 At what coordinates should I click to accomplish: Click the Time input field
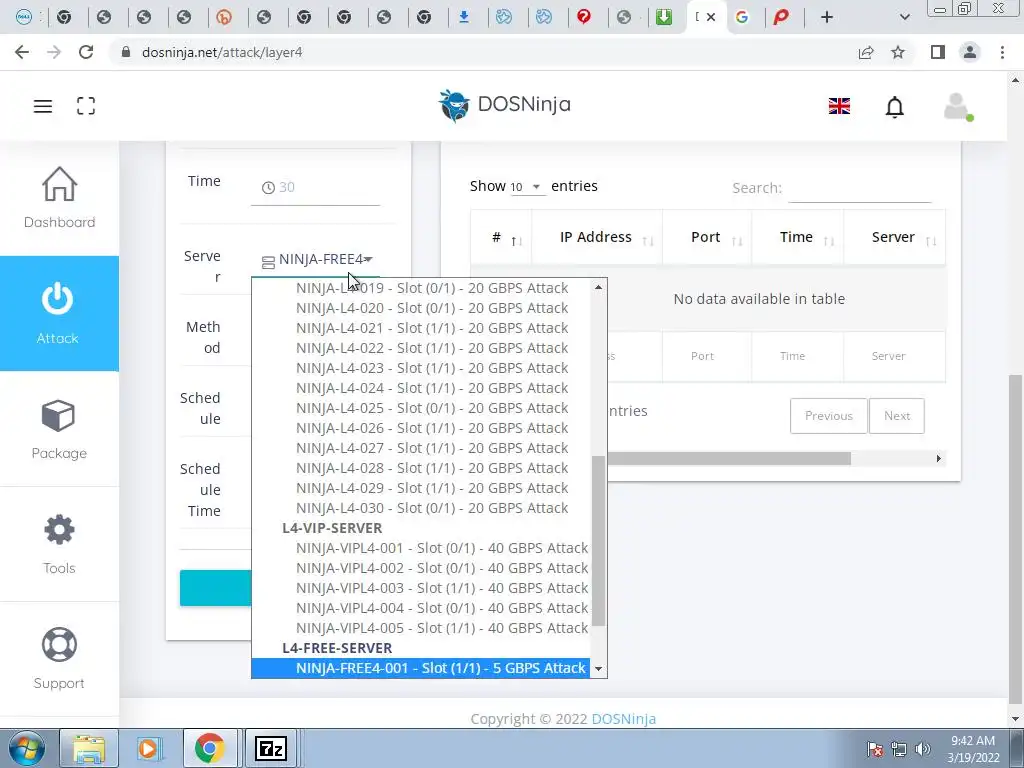[315, 187]
